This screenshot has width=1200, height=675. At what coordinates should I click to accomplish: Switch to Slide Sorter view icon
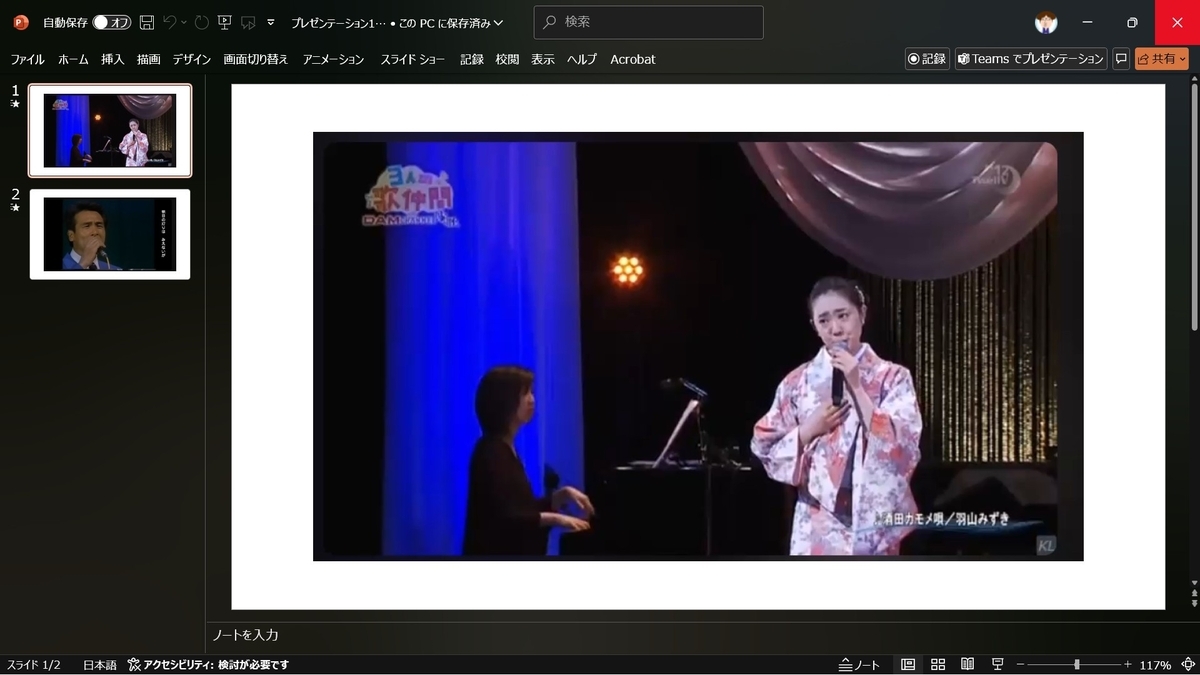coord(938,665)
